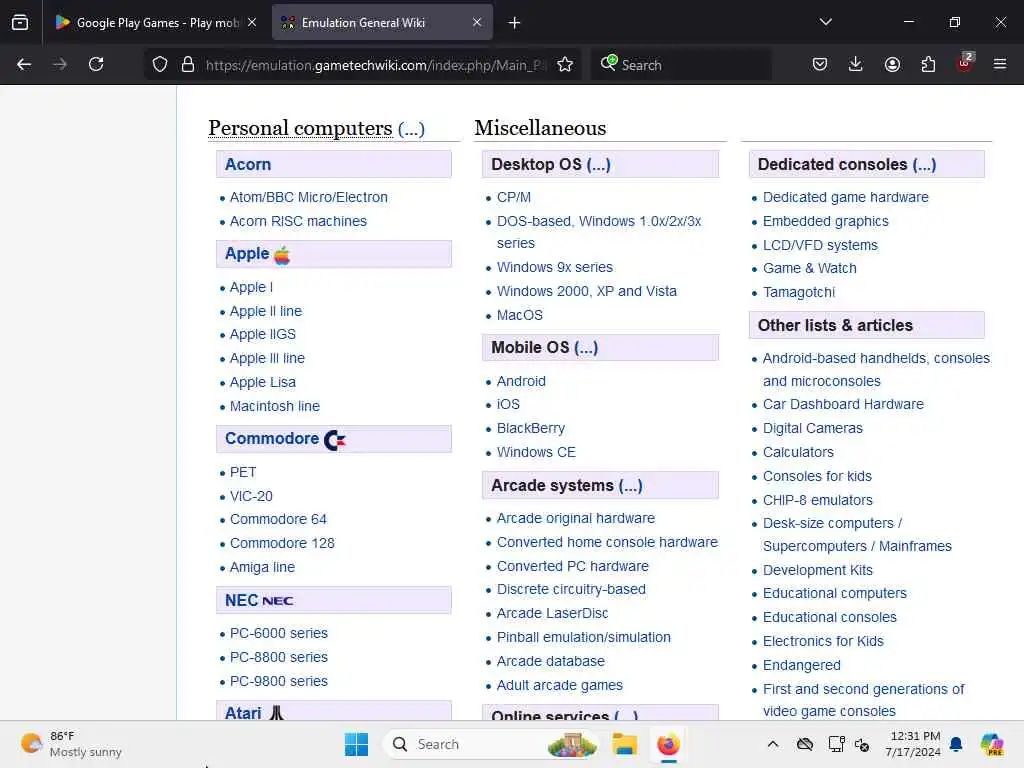Focus the browser Search box

coord(681,65)
